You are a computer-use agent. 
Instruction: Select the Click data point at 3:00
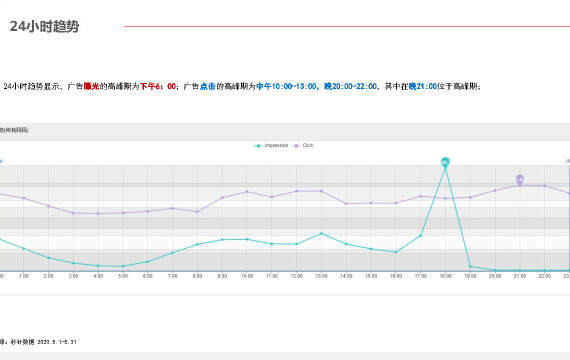73,213
